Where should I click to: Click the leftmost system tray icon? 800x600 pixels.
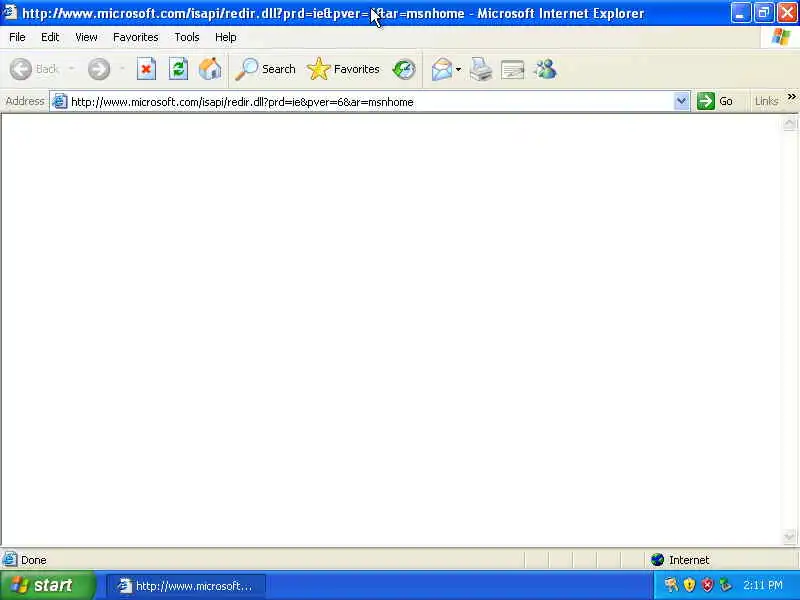pyautogui.click(x=671, y=585)
